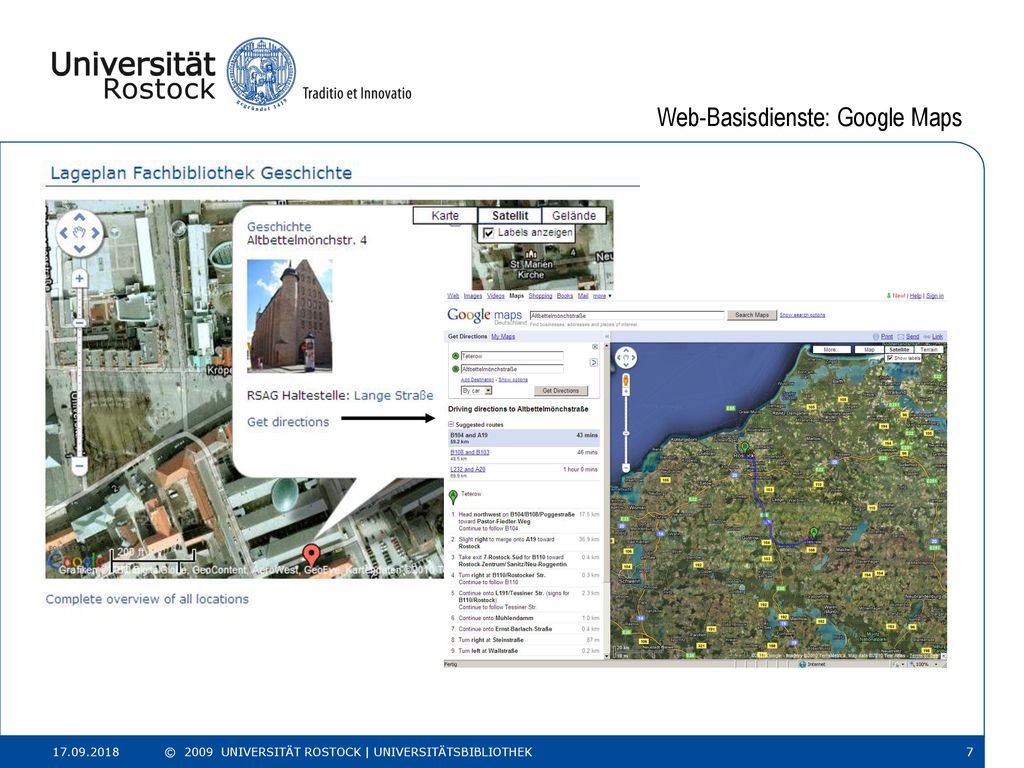
Task: Toggle 'Labels anzeigen' checkbox
Action: (x=488, y=232)
